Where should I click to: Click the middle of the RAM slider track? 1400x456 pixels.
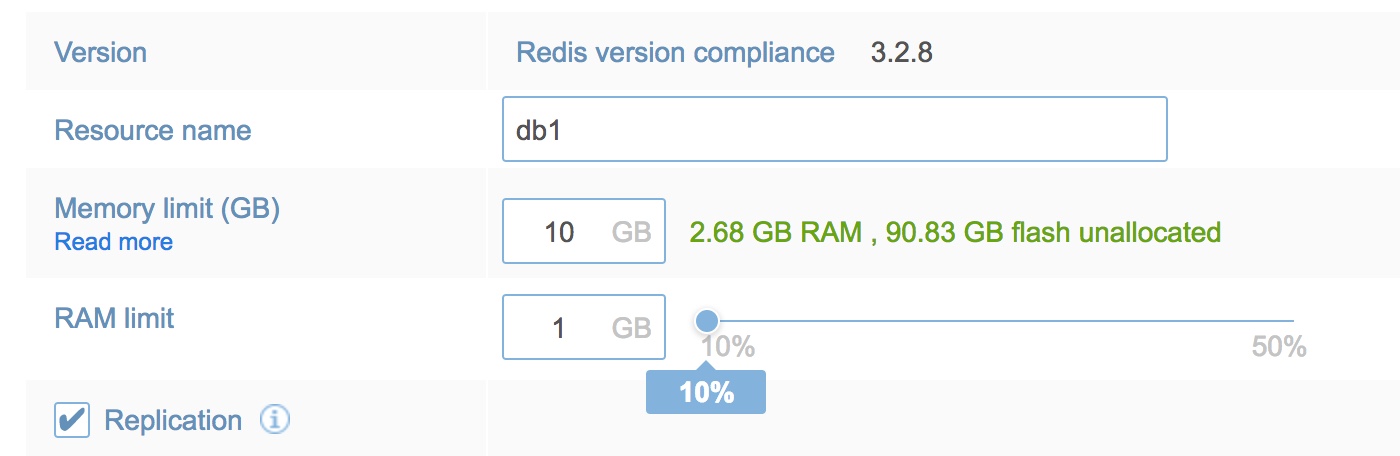pyautogui.click(x=1000, y=321)
